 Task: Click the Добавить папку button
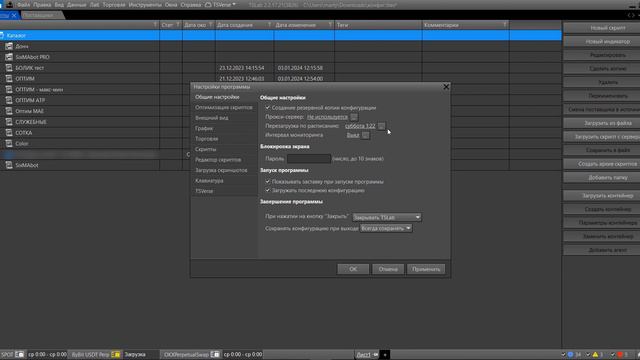(602, 178)
